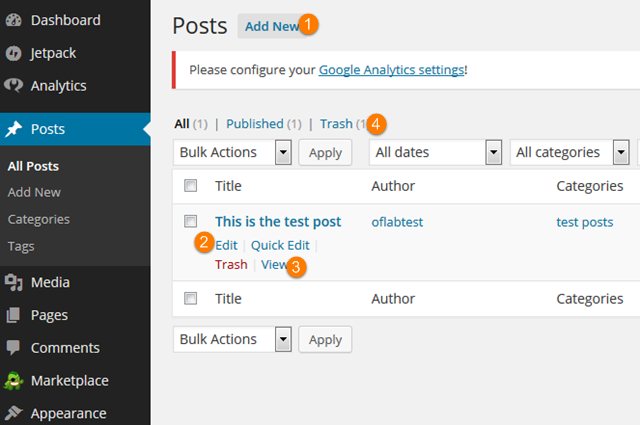Toggle select-all checkbox in table footer
Viewport: 640px width, 425px height.
[x=191, y=298]
